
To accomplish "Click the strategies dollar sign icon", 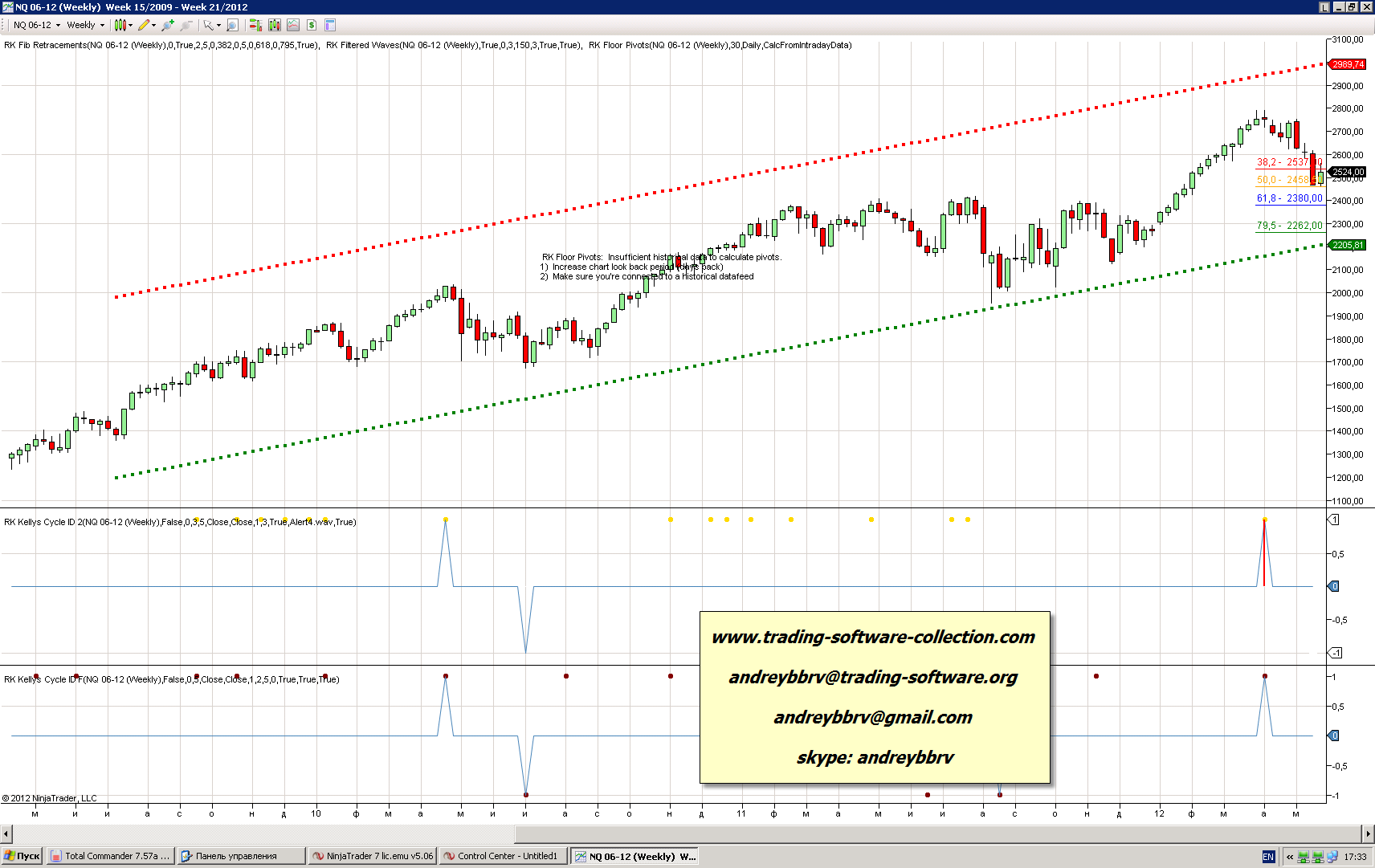I will (x=312, y=25).
